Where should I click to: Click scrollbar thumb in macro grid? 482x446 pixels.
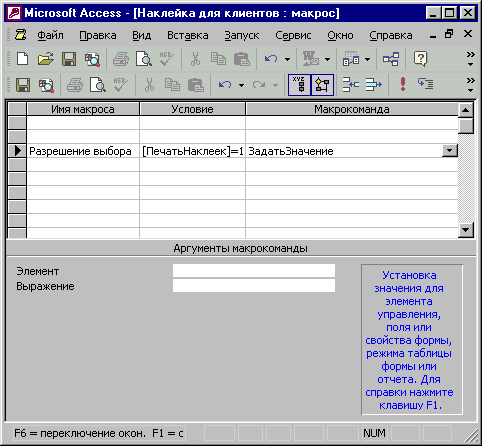tap(466, 126)
